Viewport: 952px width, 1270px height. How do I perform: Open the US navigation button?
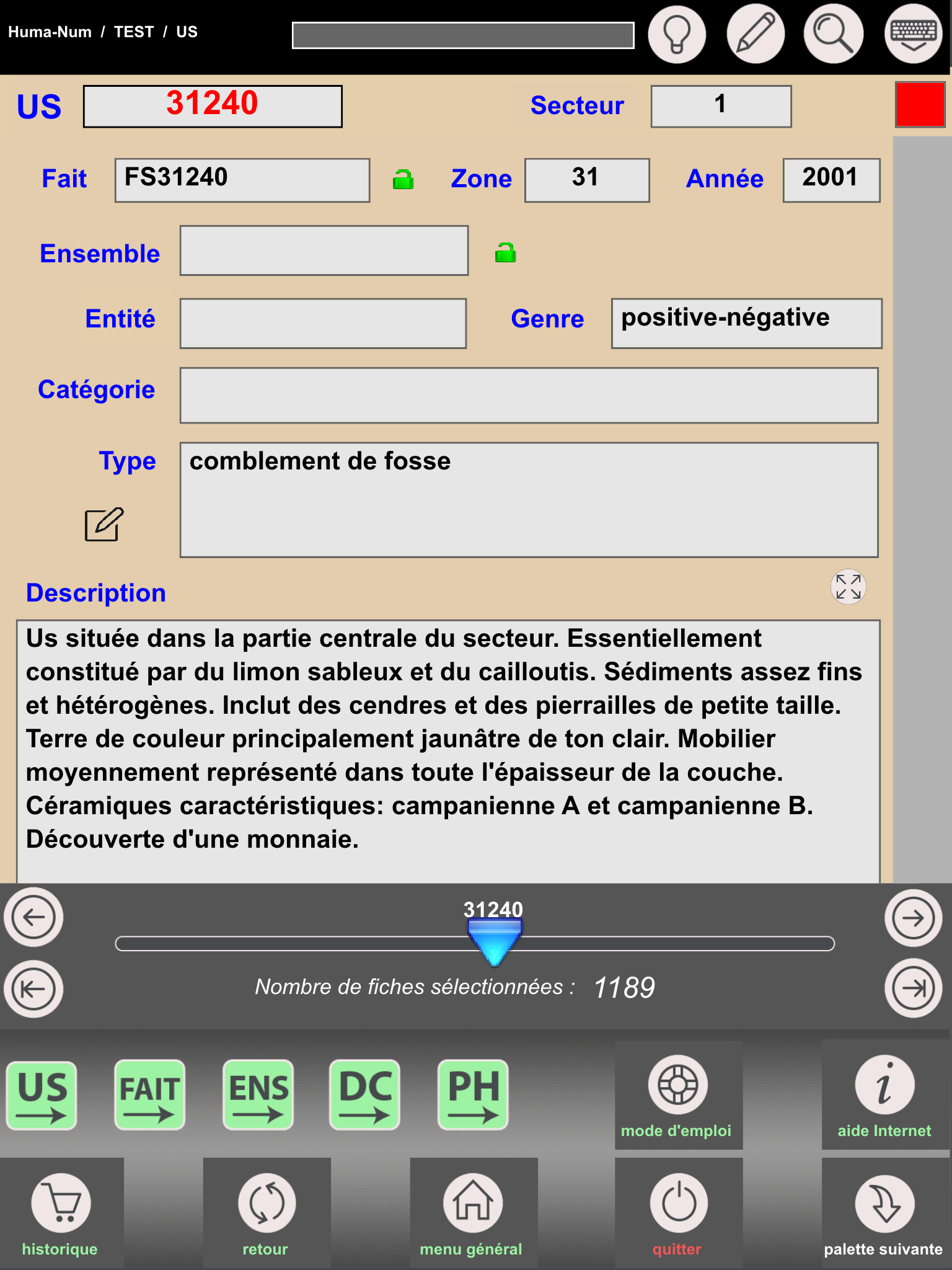click(x=42, y=1095)
